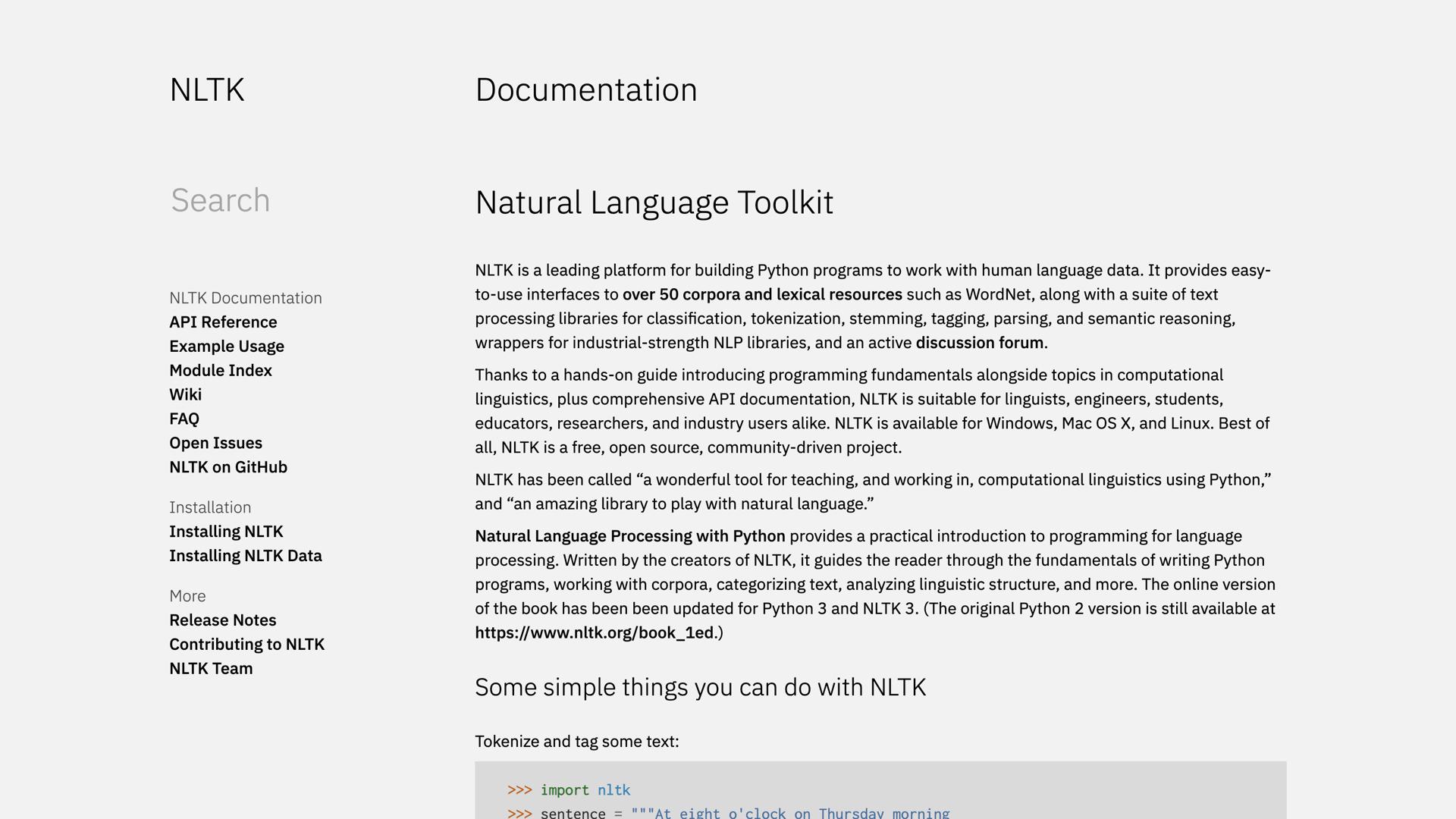View the Release Notes
1456x819 pixels.
click(223, 620)
